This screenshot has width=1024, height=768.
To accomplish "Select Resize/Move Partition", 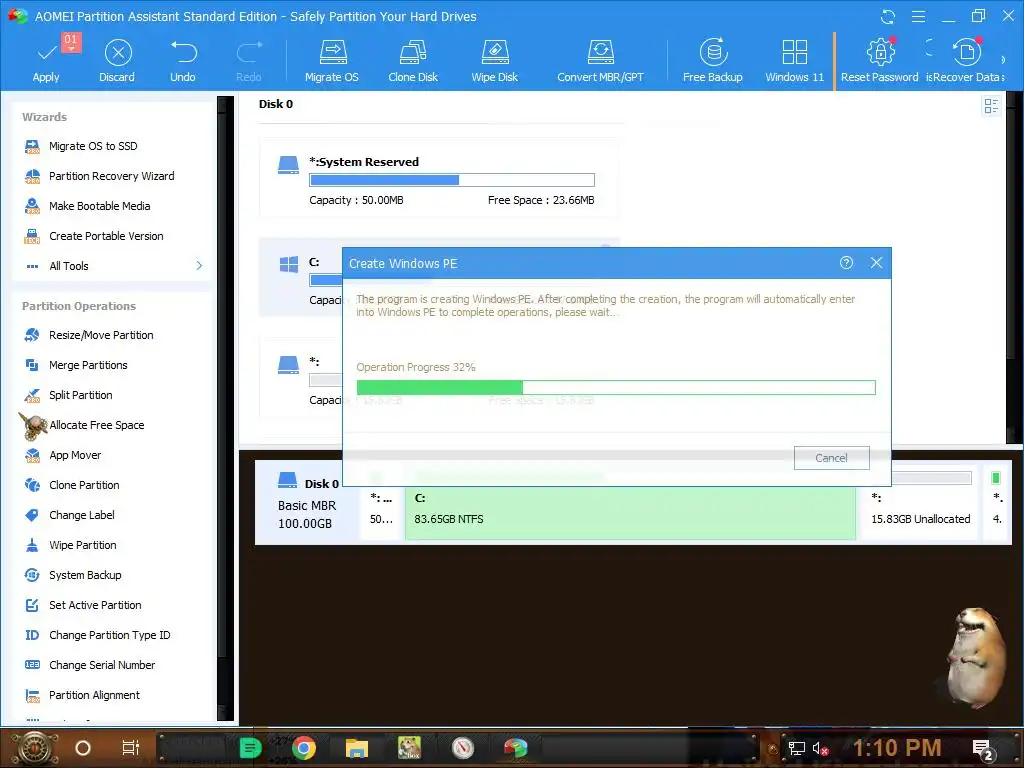I will coord(101,335).
